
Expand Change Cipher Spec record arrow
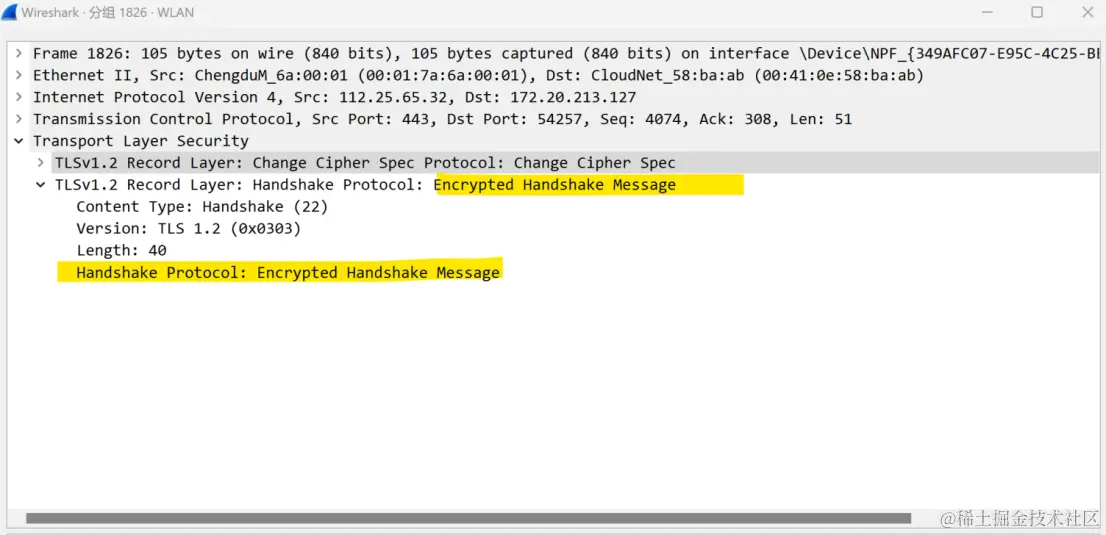pos(42,163)
